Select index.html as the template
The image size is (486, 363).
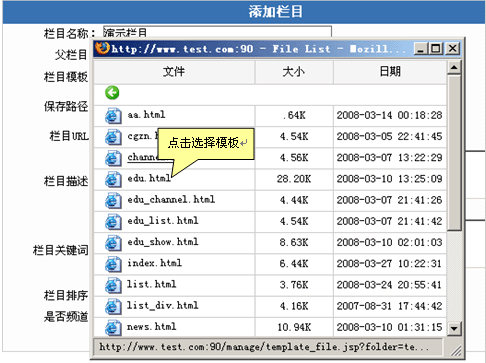(x=155, y=263)
